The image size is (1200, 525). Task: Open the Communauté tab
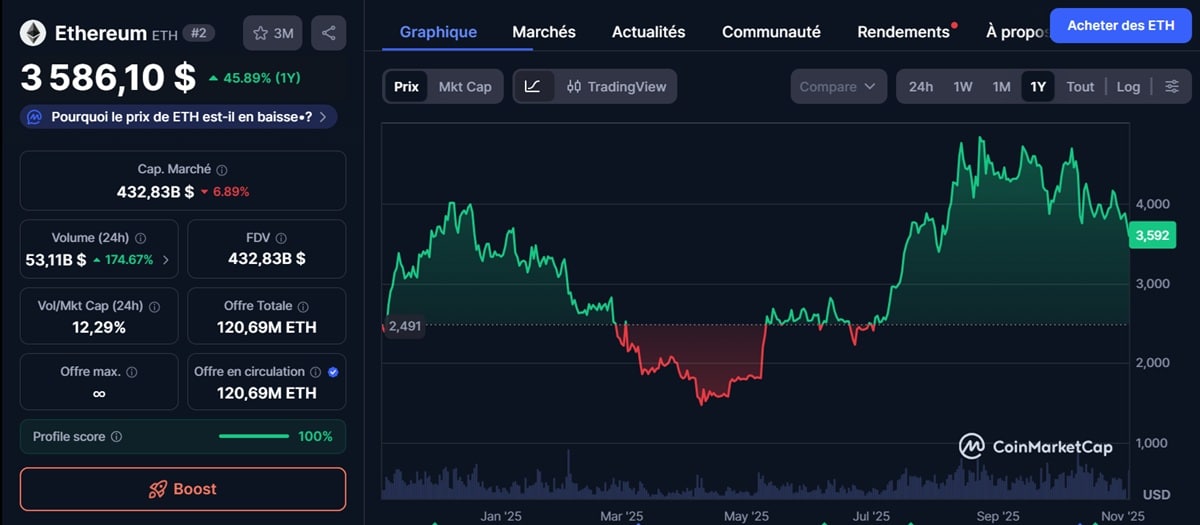tap(771, 32)
